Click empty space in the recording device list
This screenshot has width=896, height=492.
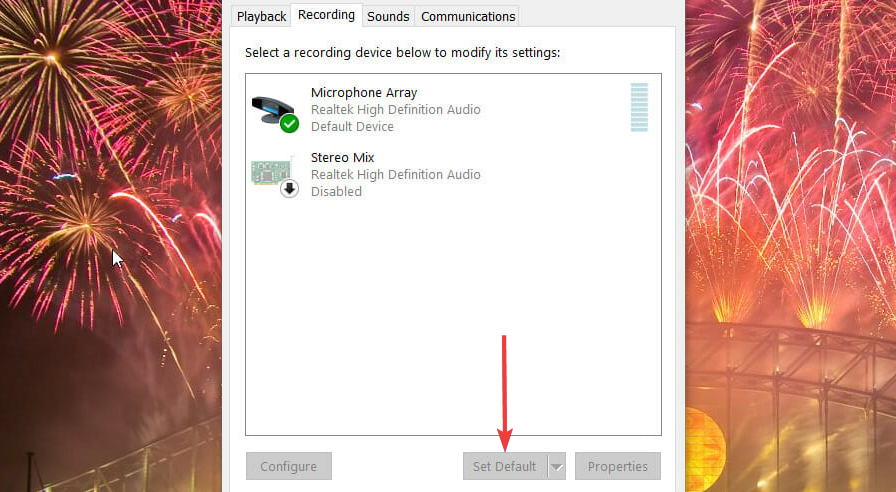tap(453, 314)
